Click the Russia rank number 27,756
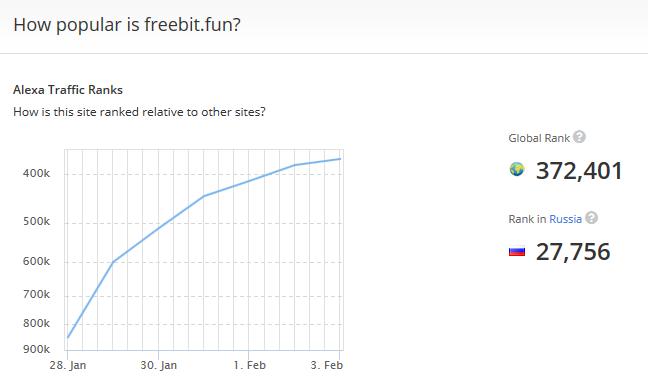The height and width of the screenshot is (388, 648). pyautogui.click(x=573, y=252)
